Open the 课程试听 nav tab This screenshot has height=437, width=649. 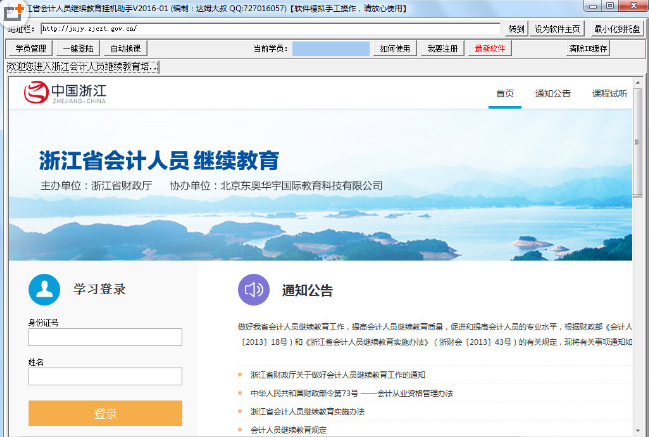point(610,94)
